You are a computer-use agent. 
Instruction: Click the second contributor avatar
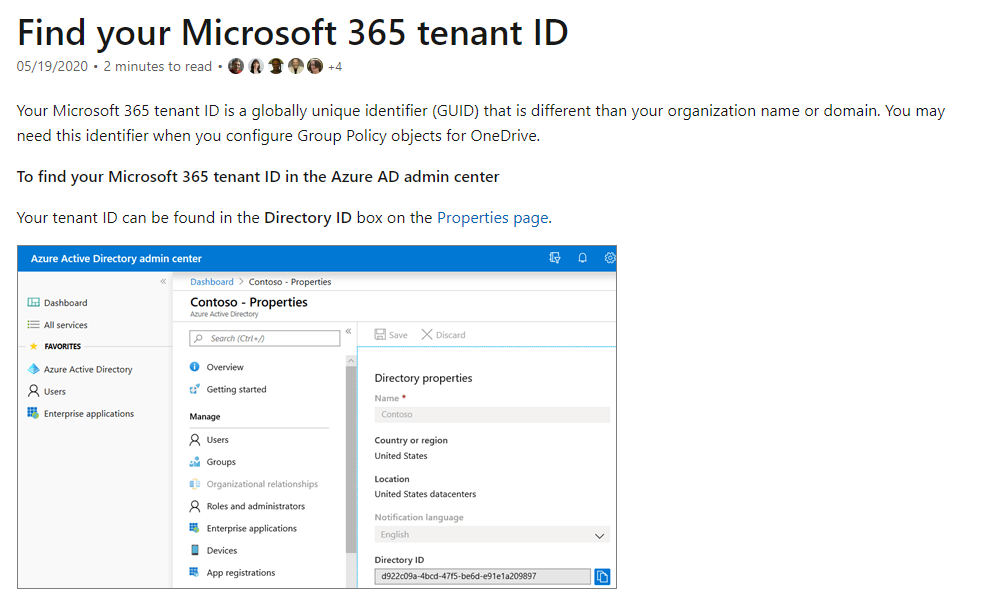point(256,66)
